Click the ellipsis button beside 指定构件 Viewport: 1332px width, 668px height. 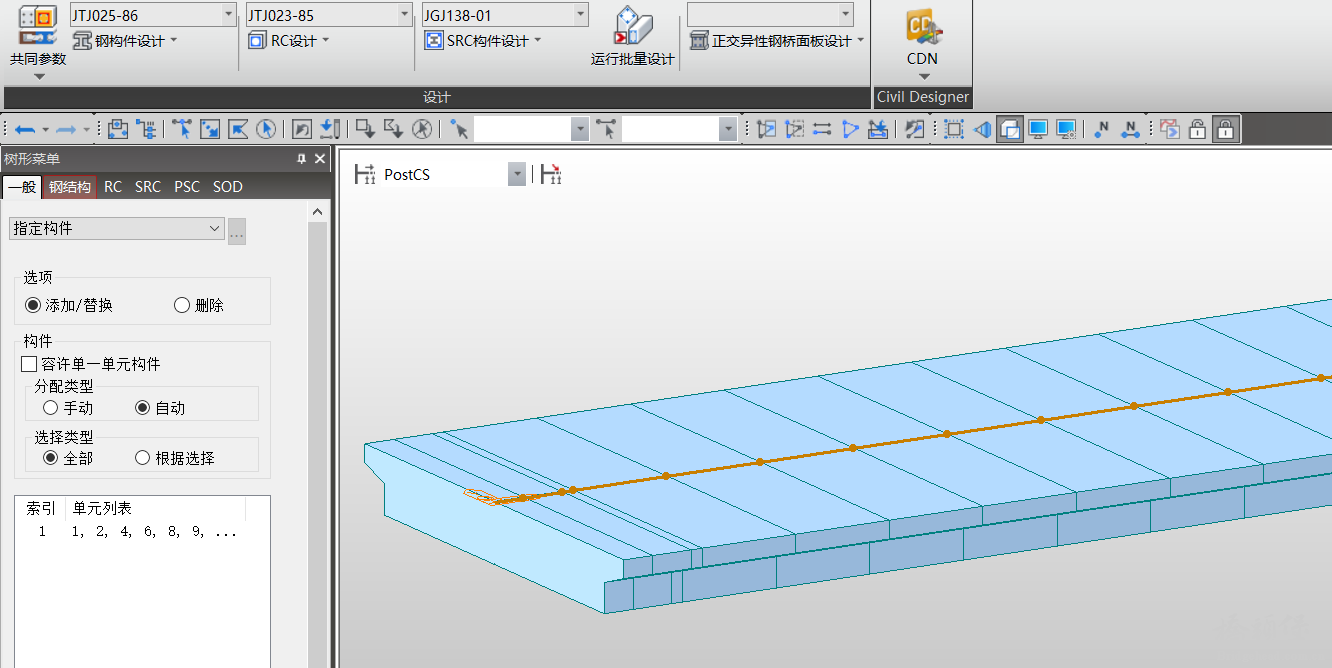coord(237,231)
